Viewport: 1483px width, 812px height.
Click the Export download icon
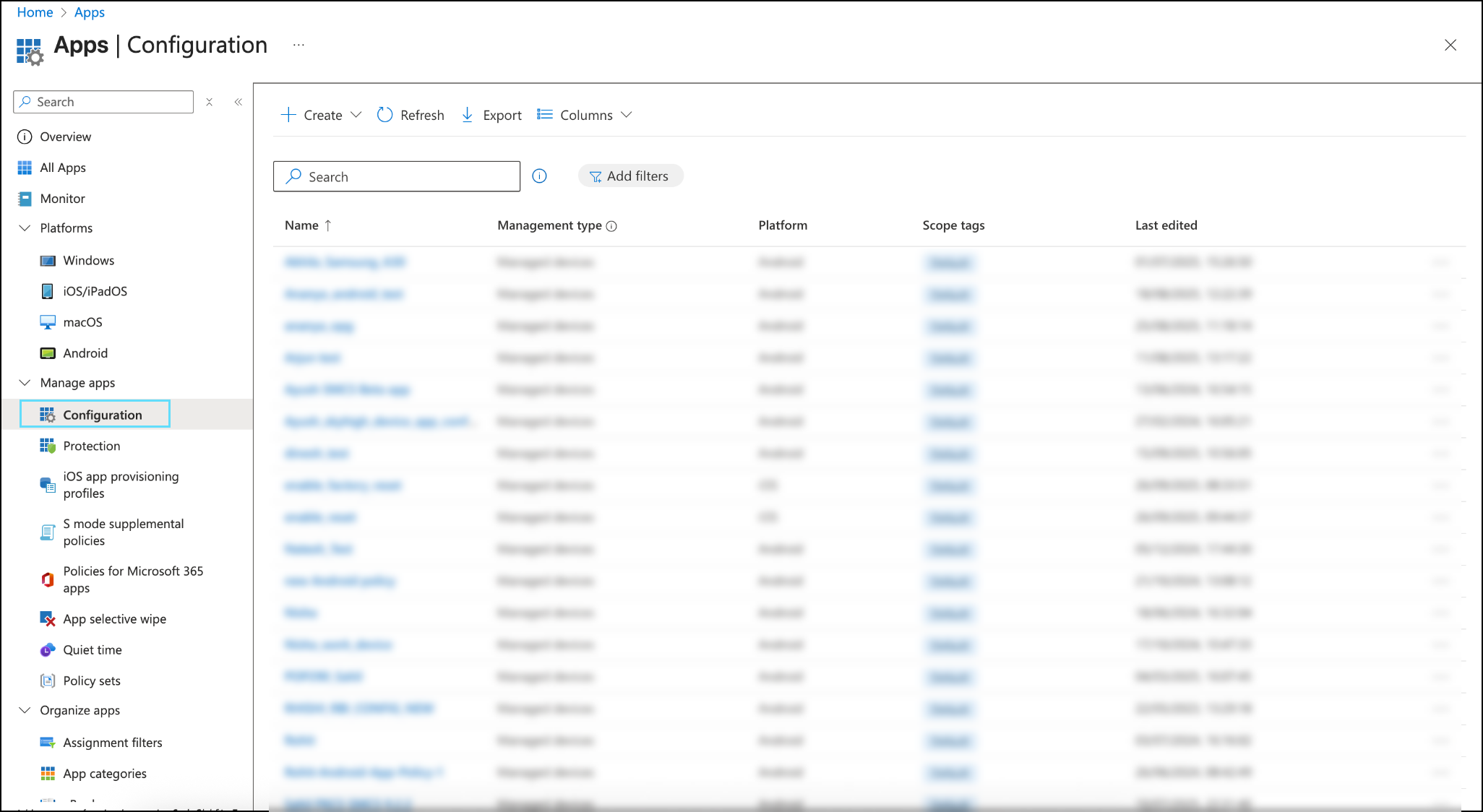pyautogui.click(x=468, y=115)
